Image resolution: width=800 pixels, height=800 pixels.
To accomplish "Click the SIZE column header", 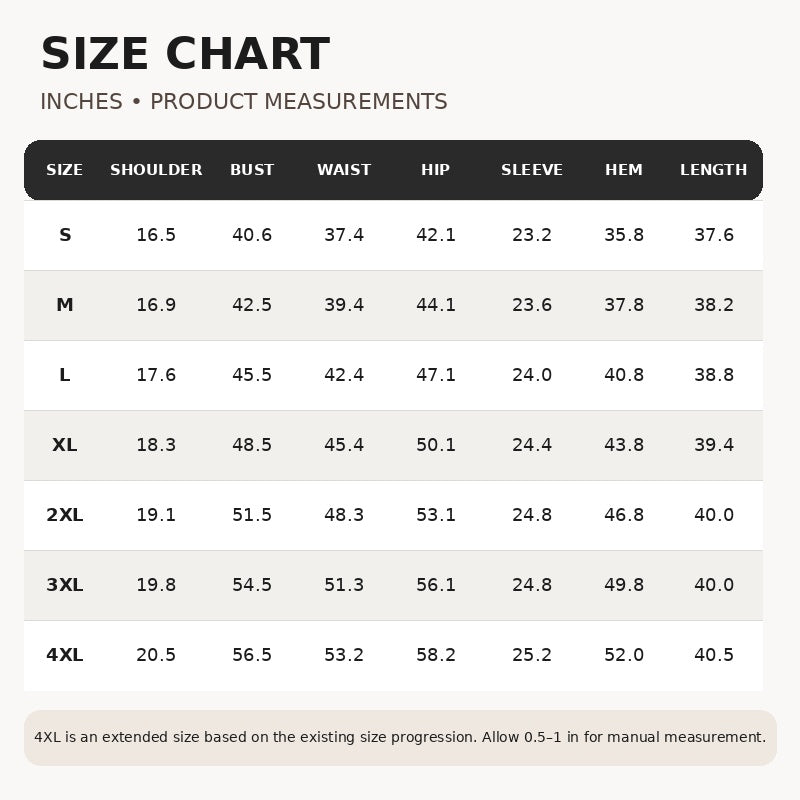I will click(64, 170).
